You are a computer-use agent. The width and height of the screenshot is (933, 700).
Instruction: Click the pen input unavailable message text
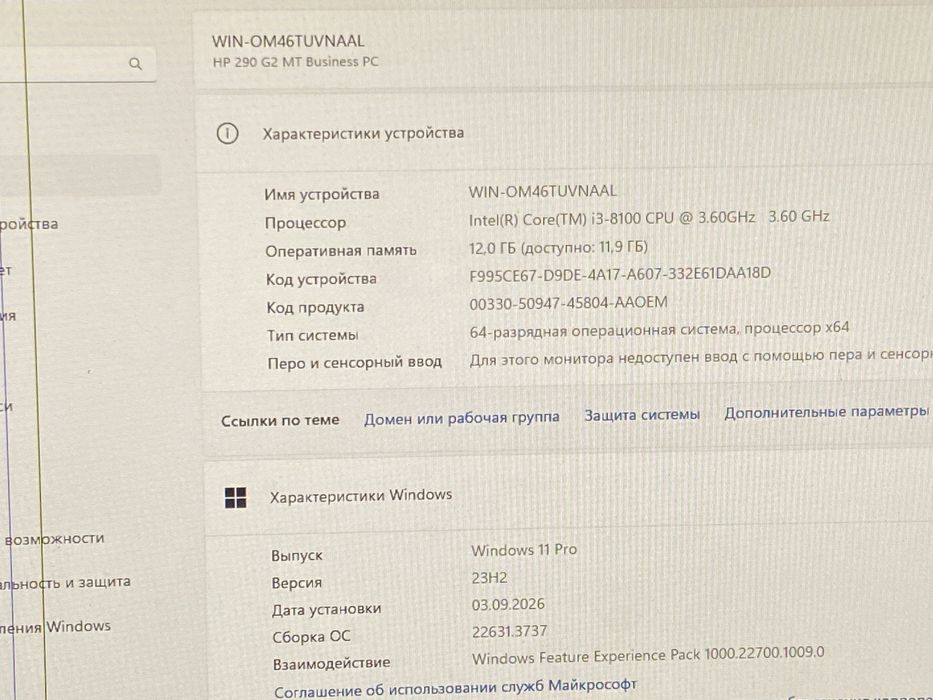click(701, 357)
